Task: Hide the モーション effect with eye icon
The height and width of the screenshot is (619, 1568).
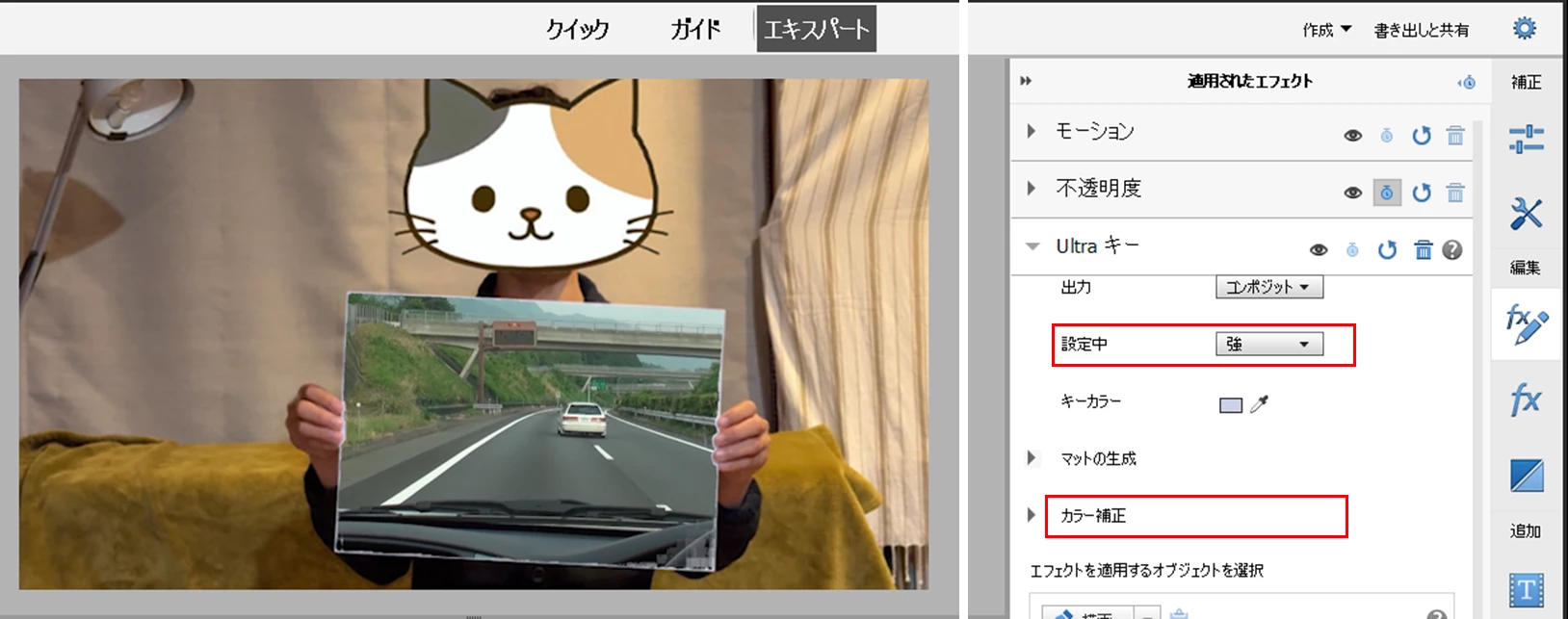Action: [1352, 136]
